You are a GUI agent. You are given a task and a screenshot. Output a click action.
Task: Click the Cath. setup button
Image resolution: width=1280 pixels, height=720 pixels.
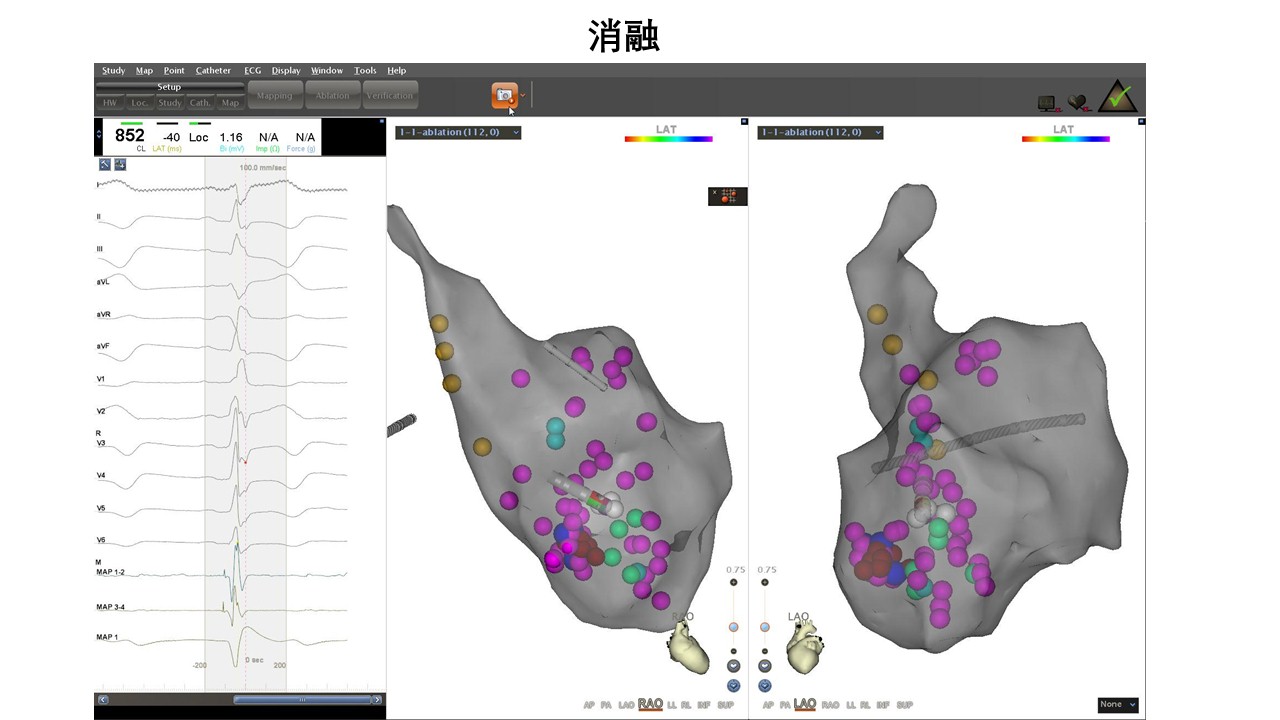[x=201, y=102]
